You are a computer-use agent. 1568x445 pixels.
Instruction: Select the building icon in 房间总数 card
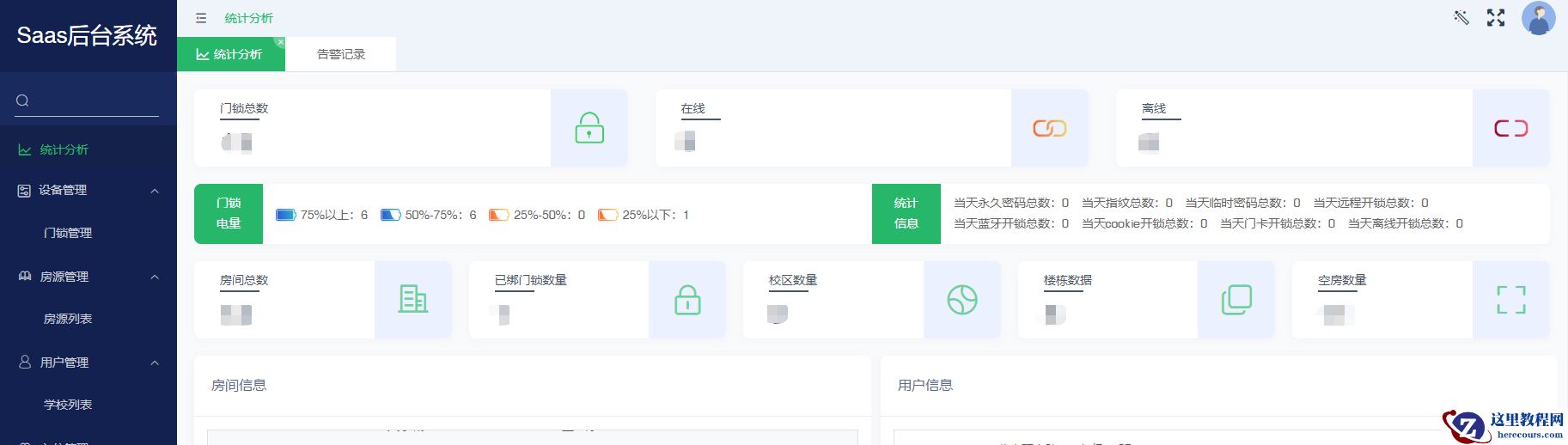pyautogui.click(x=413, y=300)
